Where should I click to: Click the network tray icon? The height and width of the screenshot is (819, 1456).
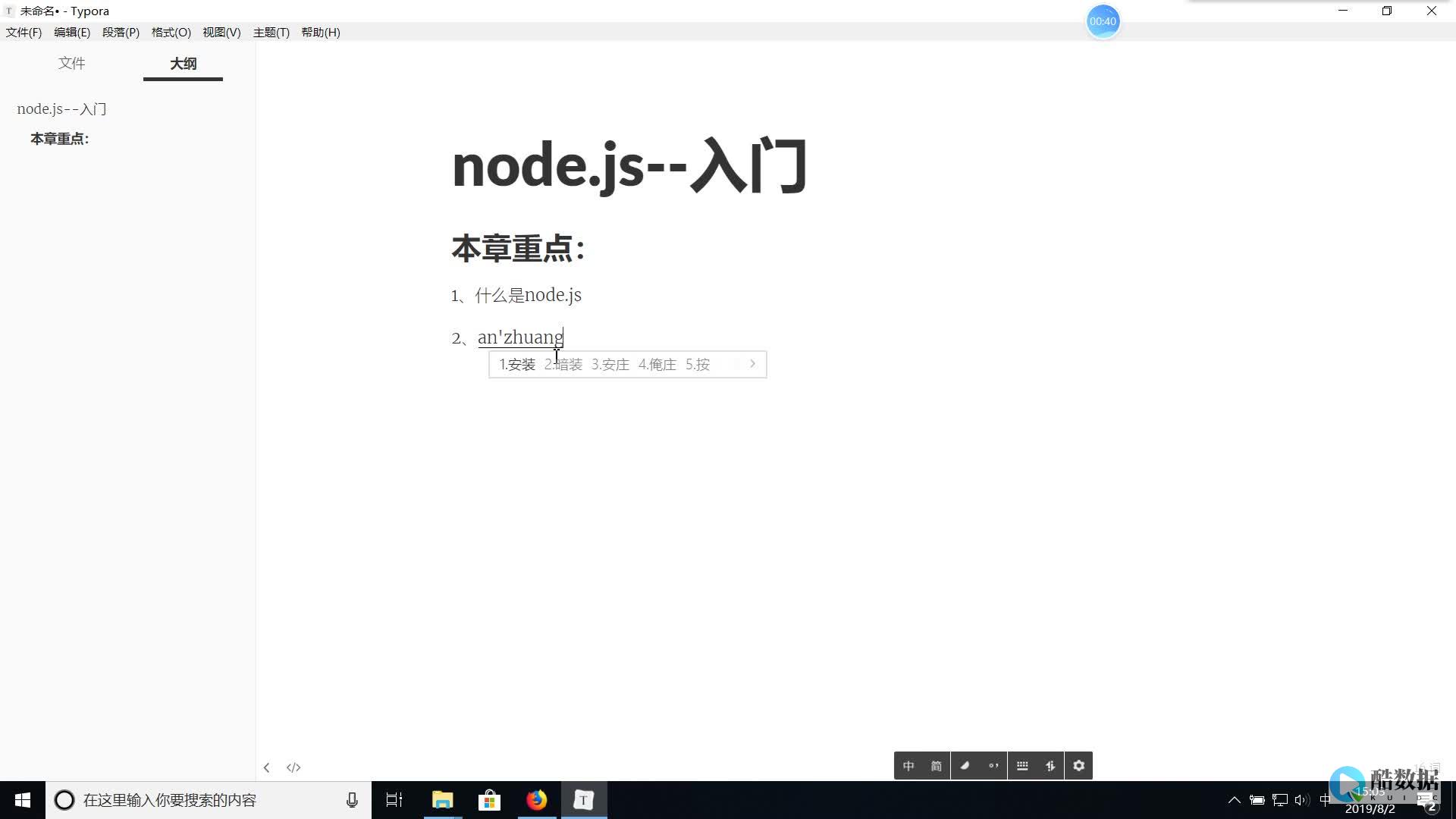pos(1280,800)
